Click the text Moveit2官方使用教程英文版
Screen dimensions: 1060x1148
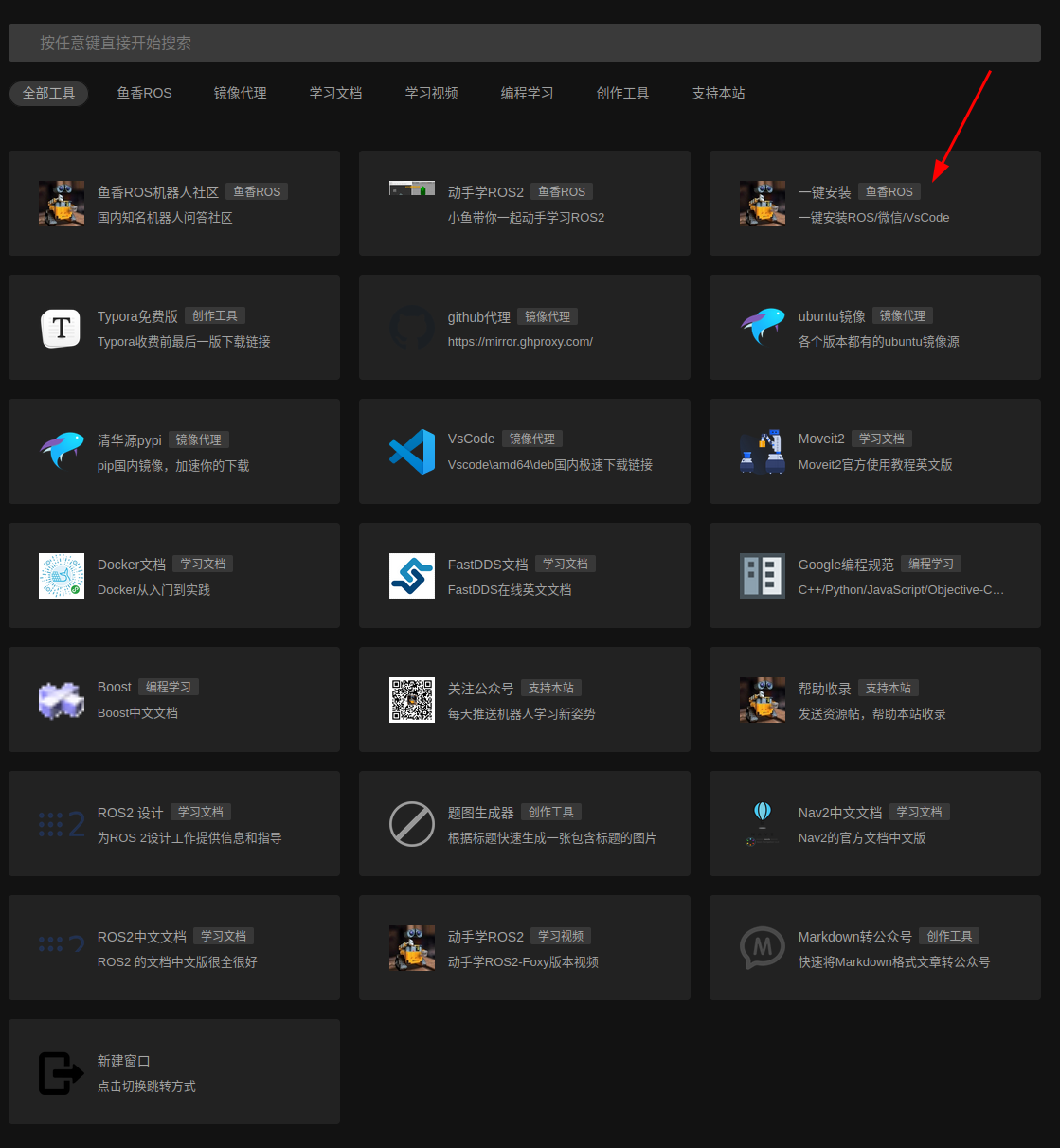[x=875, y=465]
